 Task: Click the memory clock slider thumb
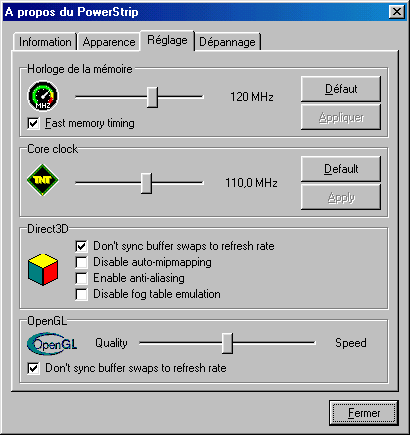(152, 97)
